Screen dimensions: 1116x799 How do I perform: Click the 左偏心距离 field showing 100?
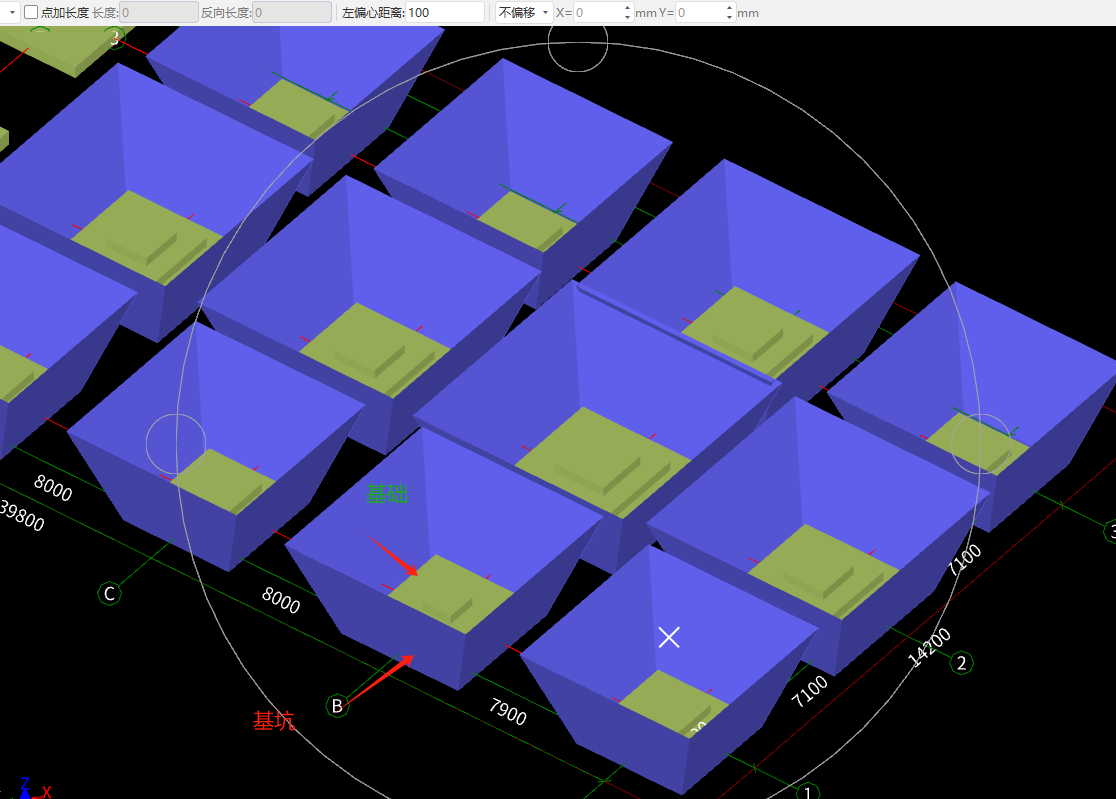pos(445,12)
